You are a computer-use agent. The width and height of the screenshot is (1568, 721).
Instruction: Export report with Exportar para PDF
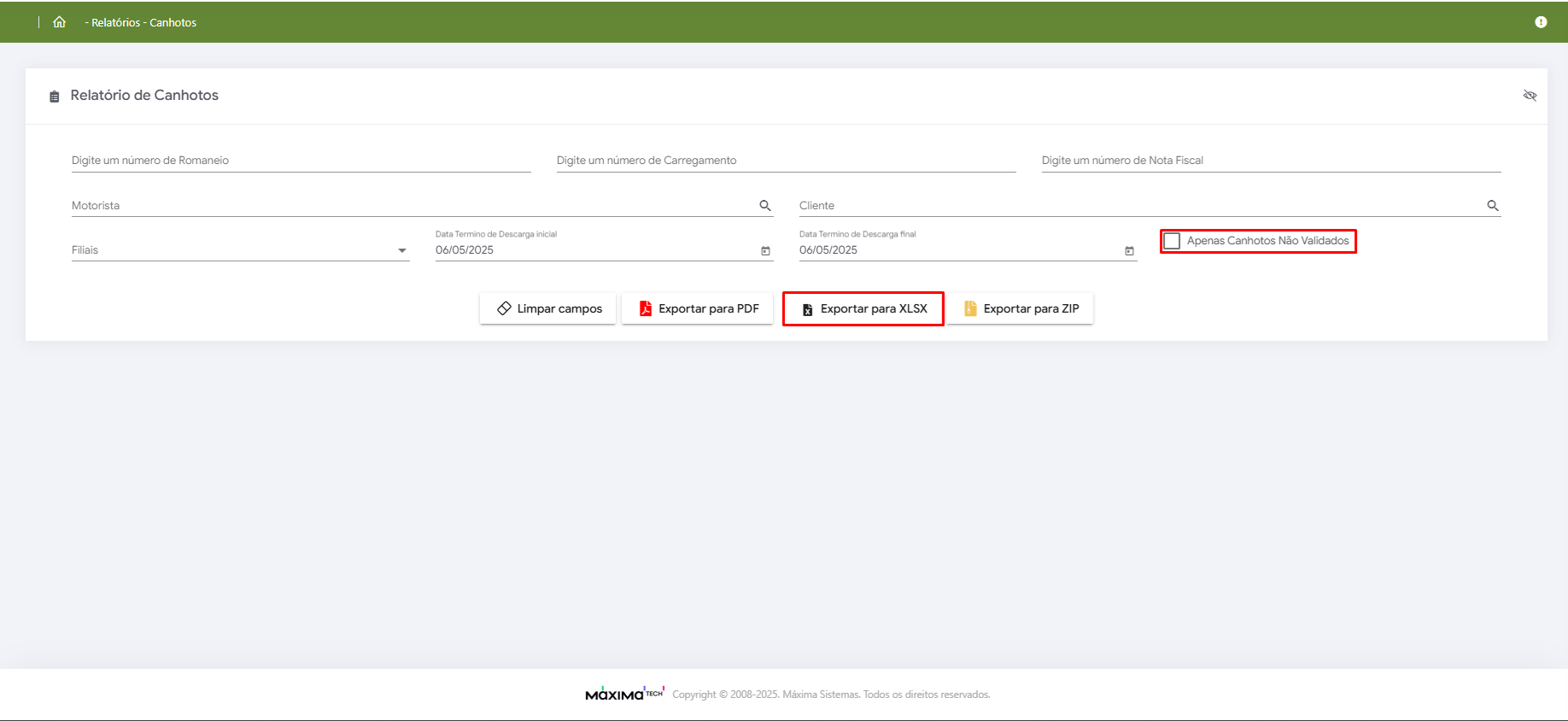coord(698,308)
